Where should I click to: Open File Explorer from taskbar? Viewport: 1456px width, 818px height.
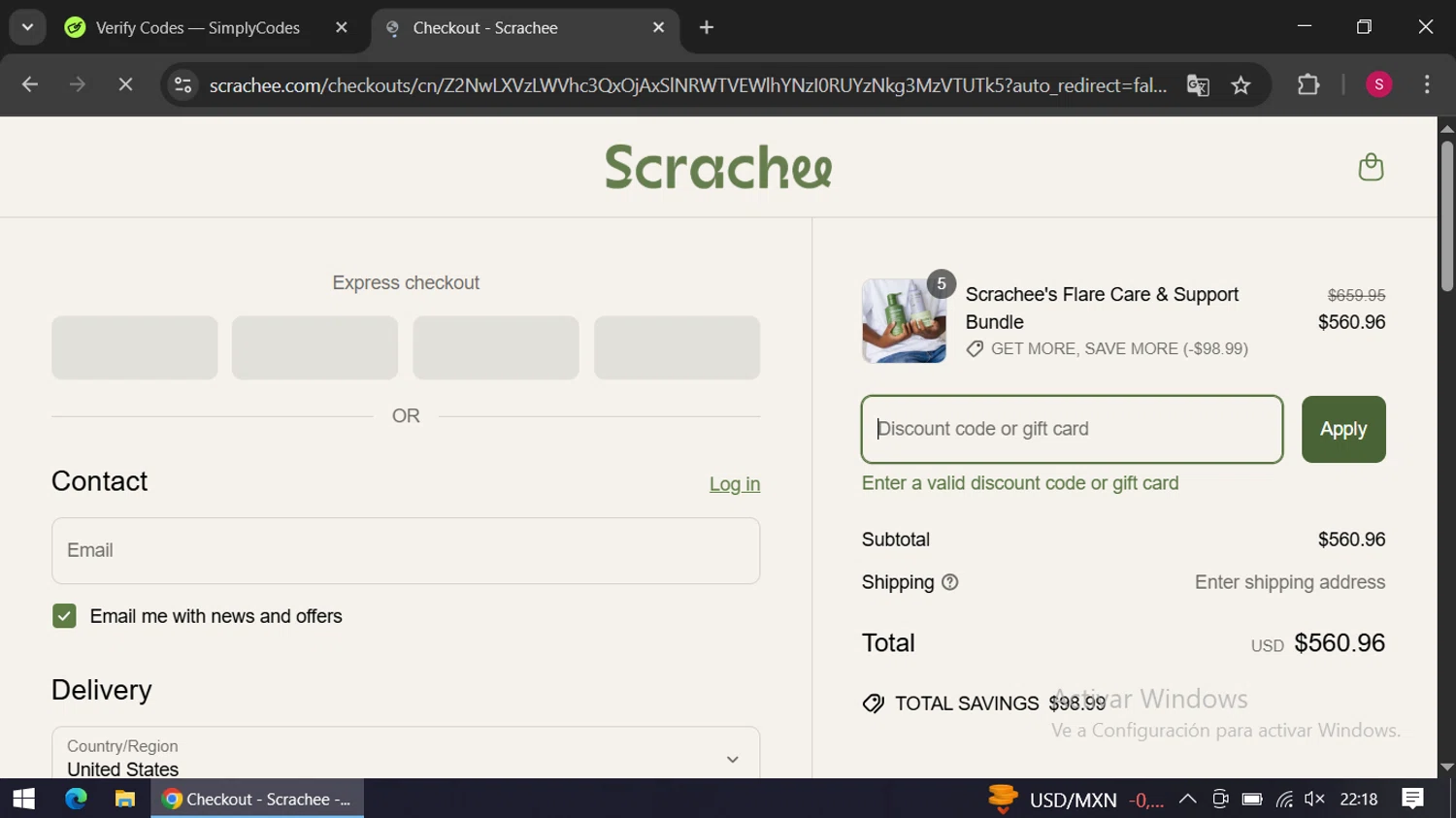coord(125,799)
